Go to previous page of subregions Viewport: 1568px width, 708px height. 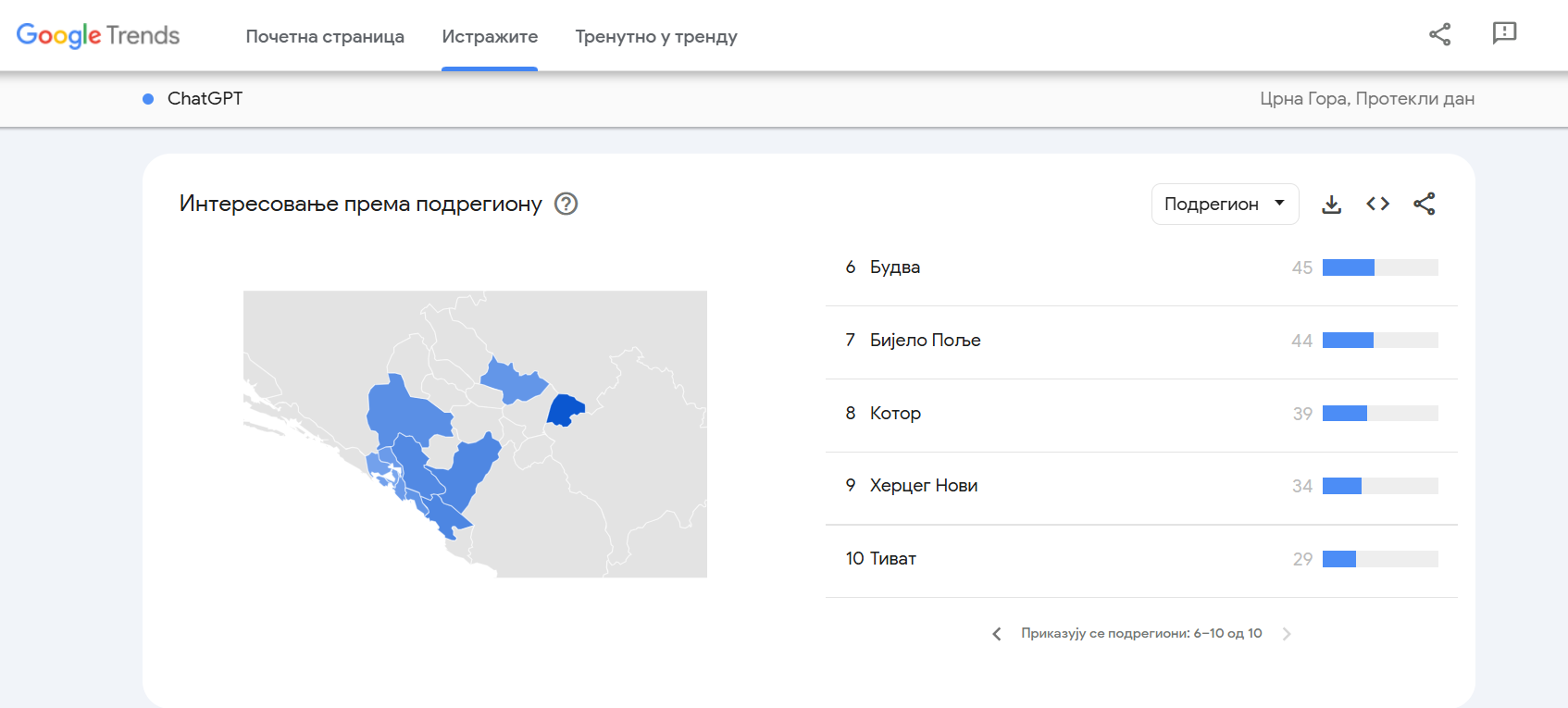pyautogui.click(x=997, y=634)
